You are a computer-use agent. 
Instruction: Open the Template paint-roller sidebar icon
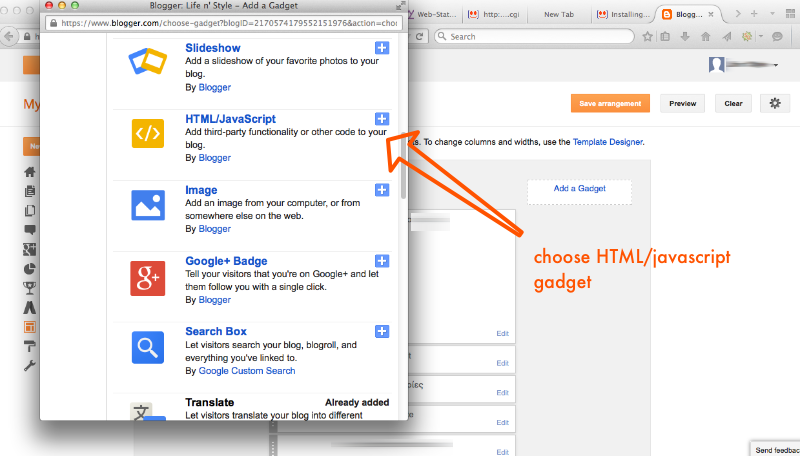click(30, 346)
